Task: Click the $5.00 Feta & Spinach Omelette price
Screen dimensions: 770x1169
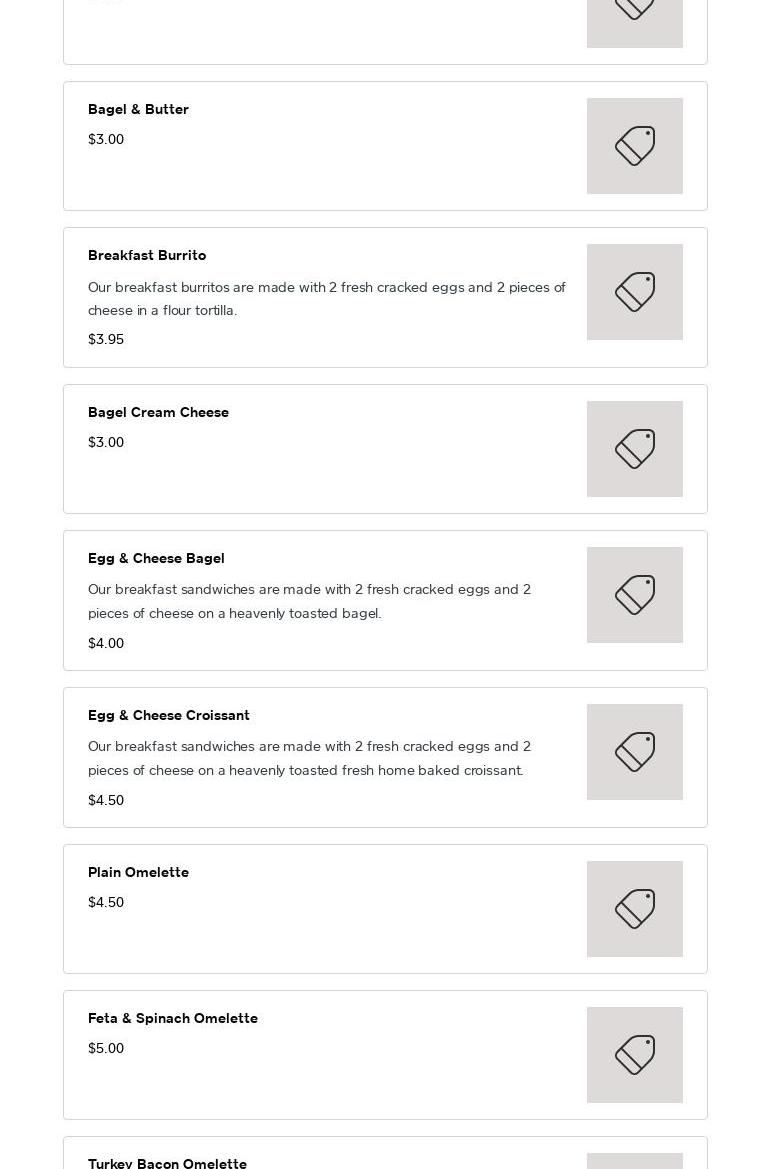Action: point(106,1048)
